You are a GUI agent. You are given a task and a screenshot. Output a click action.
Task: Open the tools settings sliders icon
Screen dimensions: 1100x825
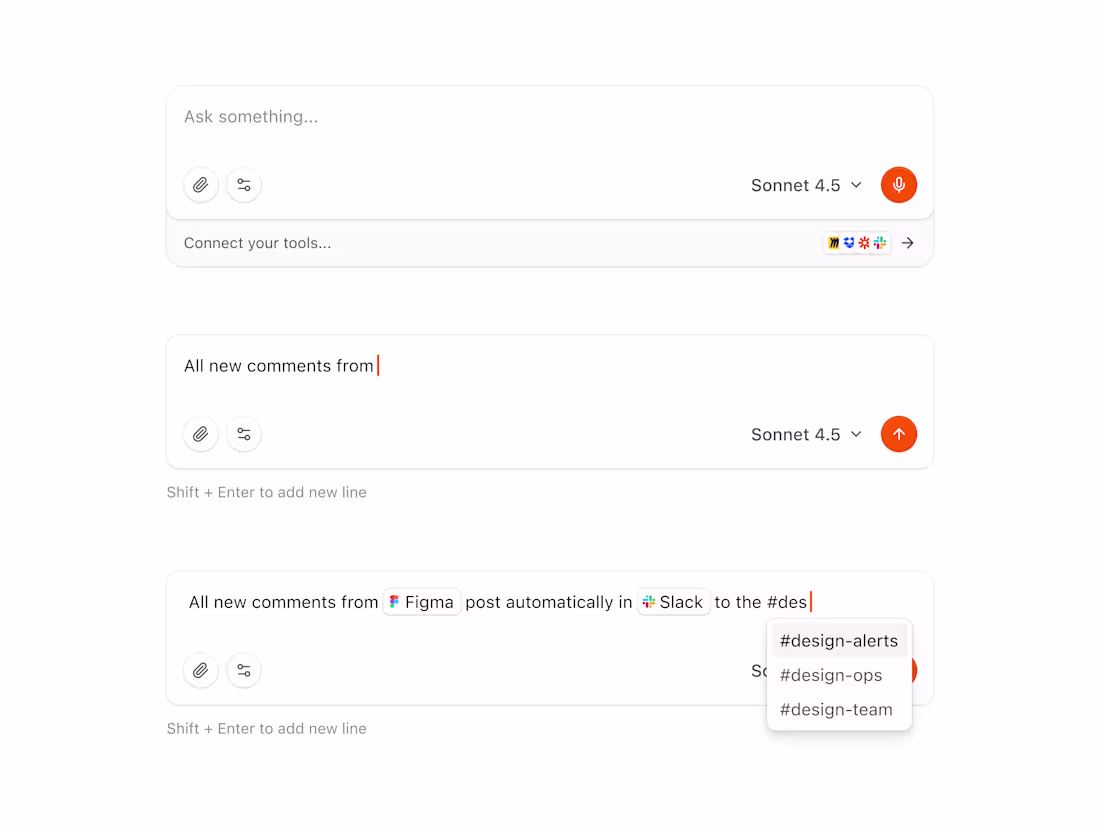coord(244,185)
